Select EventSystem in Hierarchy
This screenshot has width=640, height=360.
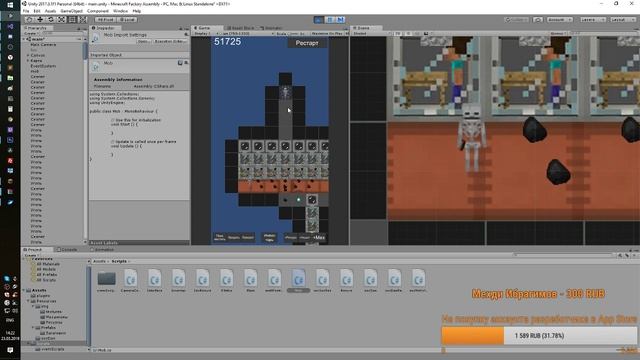43,66
